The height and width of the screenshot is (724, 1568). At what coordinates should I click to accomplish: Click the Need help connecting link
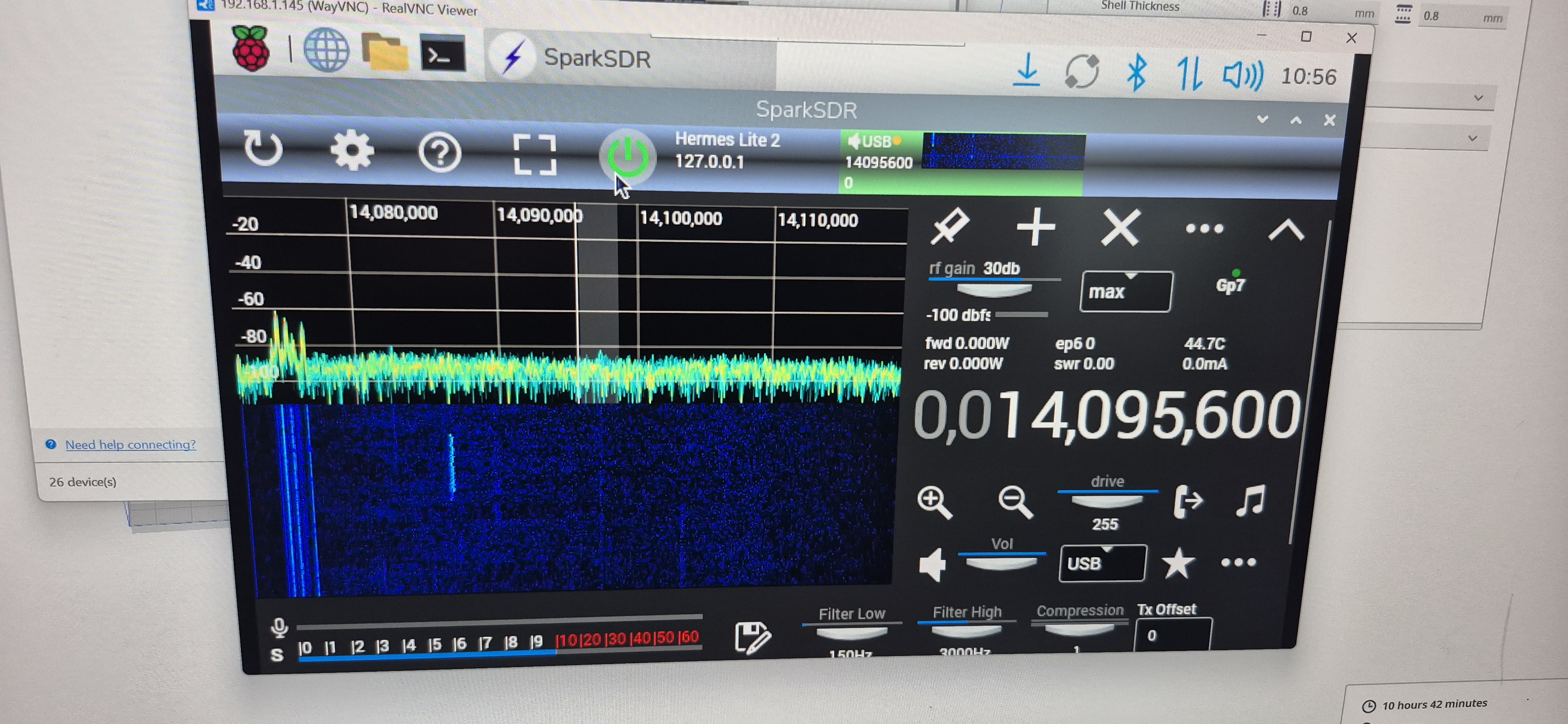(x=130, y=445)
